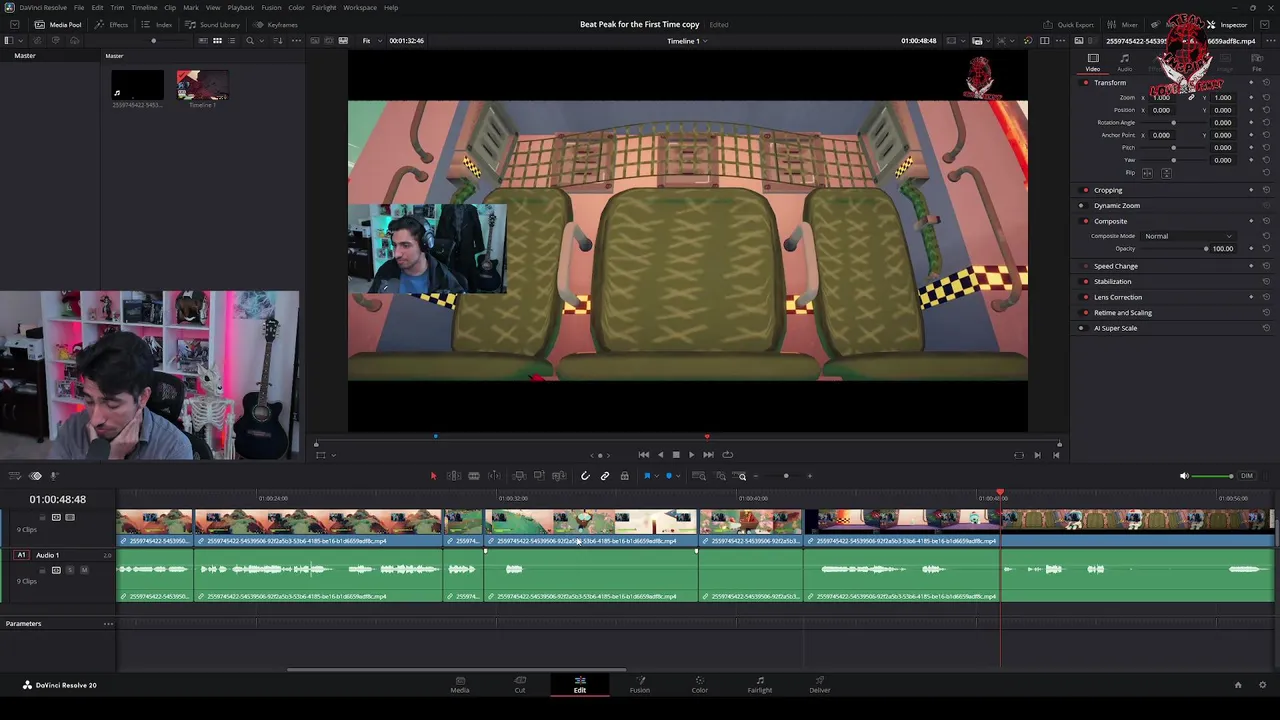Toggle the Transform section on or off
1280x720 pixels.
[x=1086, y=83]
